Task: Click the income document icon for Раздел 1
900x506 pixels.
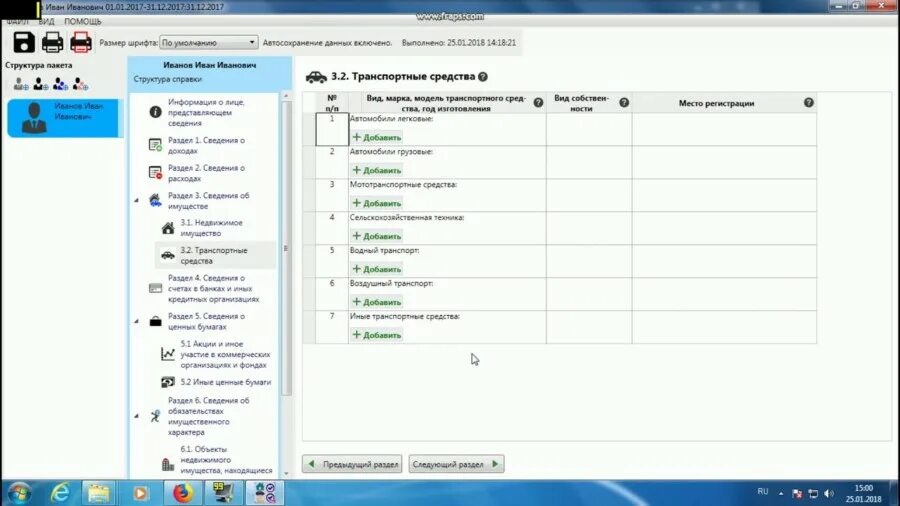Action: 155,145
